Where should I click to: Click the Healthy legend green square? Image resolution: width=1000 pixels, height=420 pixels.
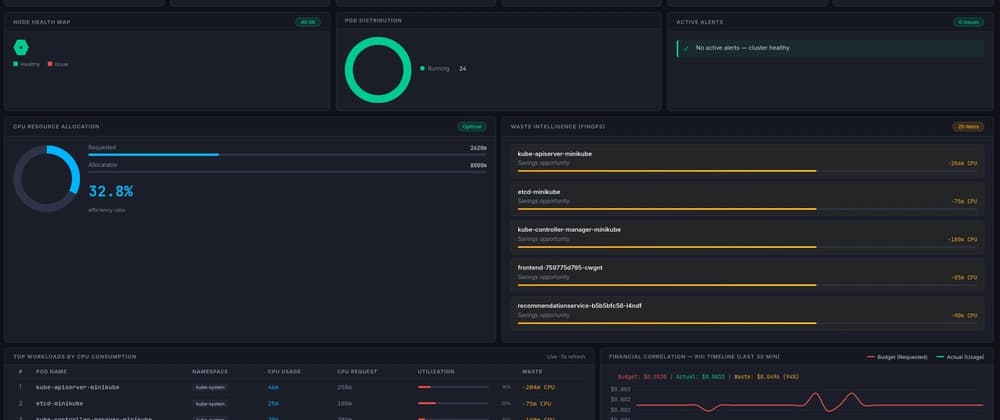pos(16,64)
